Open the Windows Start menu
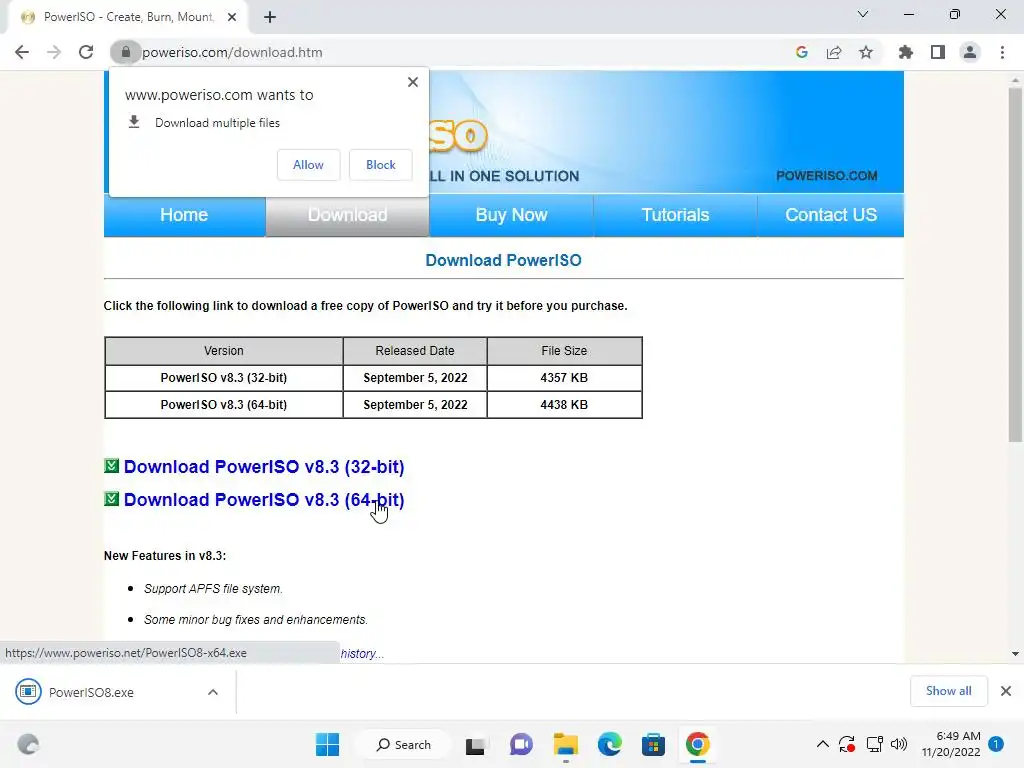This screenshot has height=768, width=1024. click(327, 744)
